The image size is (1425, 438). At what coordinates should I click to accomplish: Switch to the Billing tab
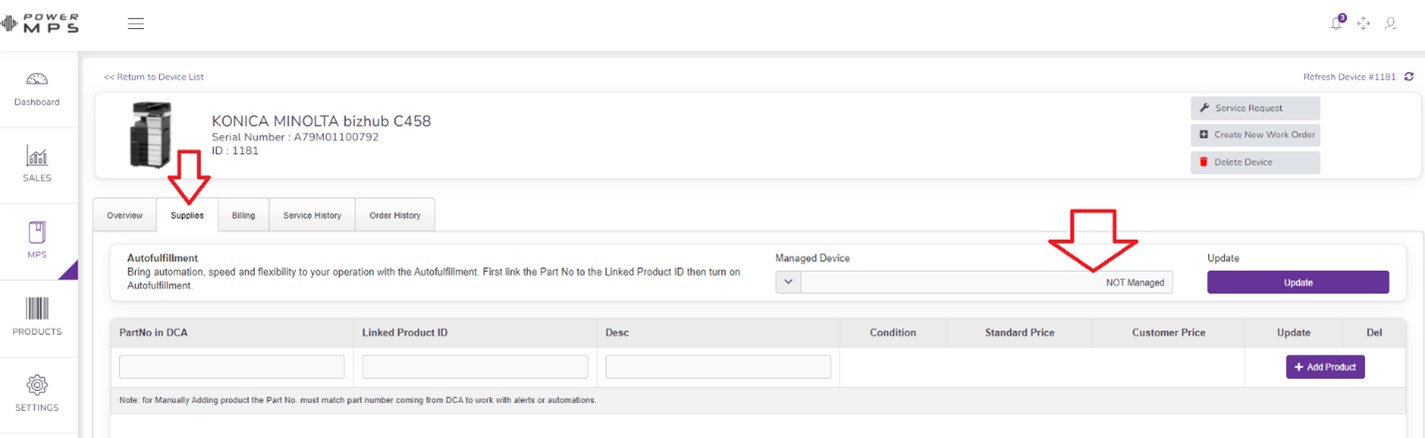point(243,215)
